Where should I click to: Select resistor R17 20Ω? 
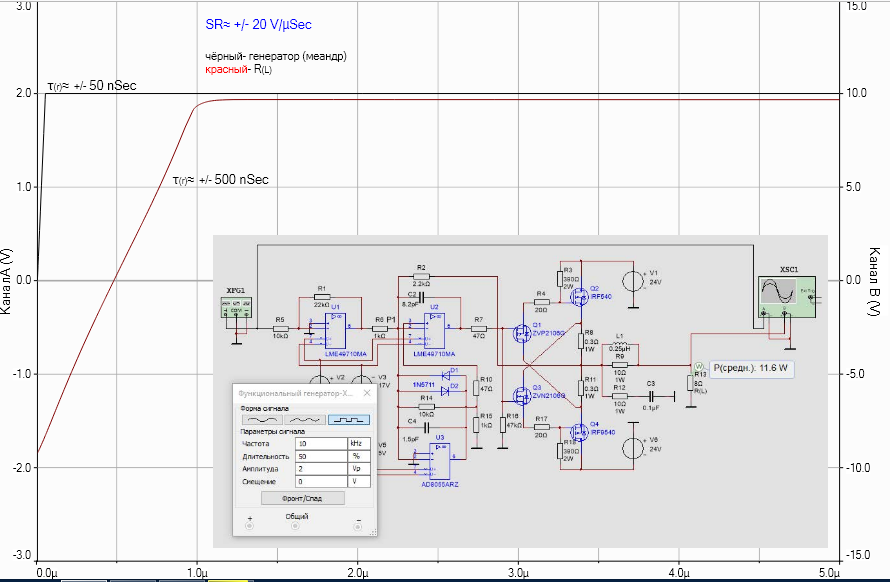click(x=542, y=426)
